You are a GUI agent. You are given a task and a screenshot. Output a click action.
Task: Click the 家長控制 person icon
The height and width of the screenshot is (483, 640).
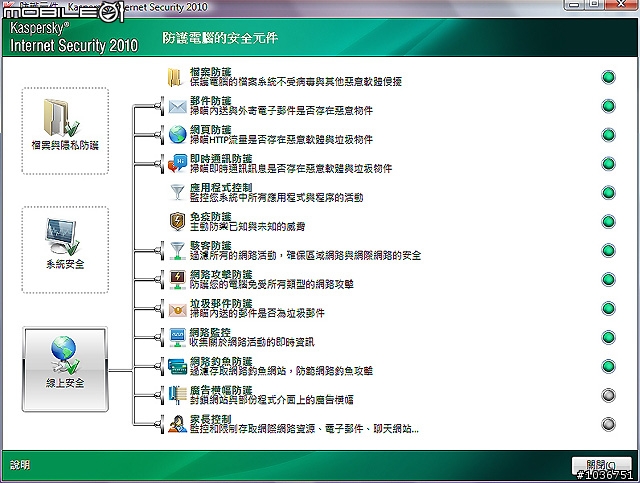click(177, 424)
